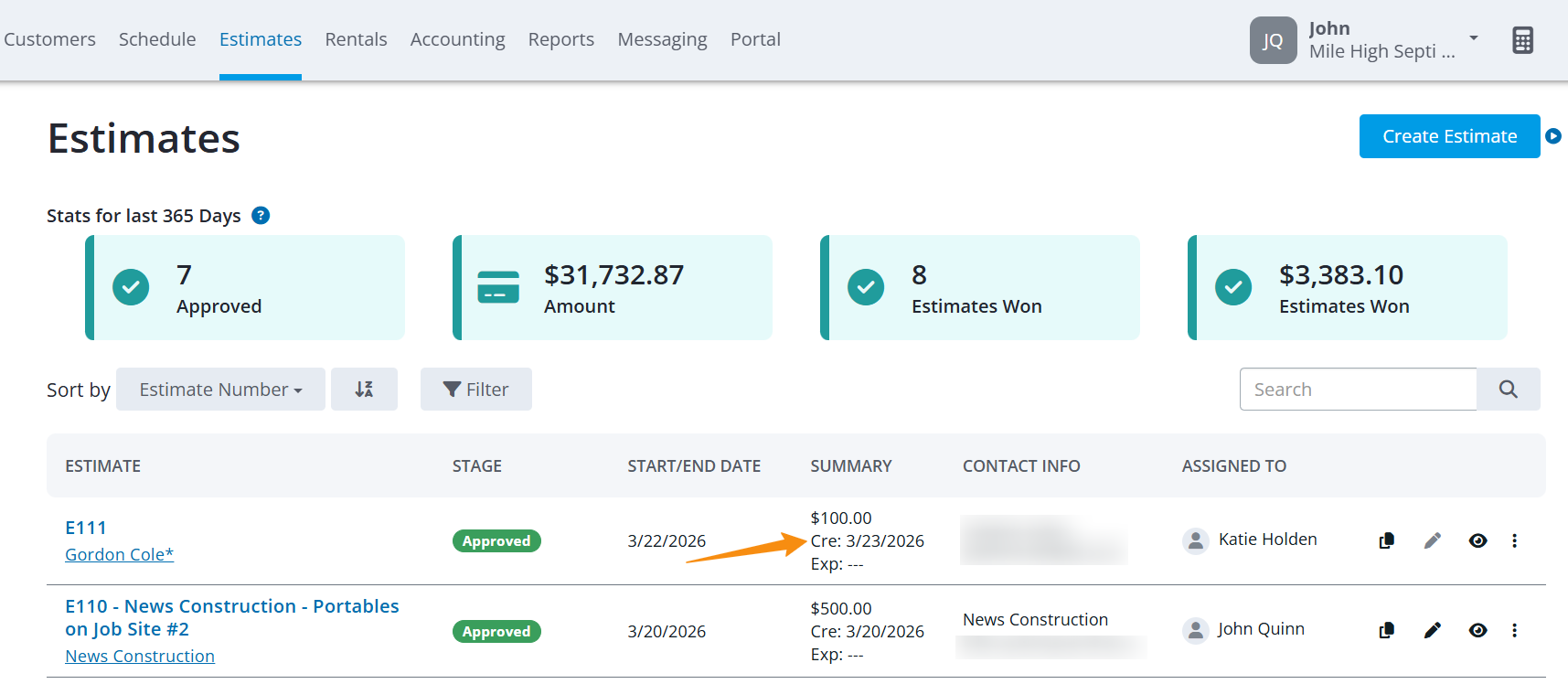Open the stats help question mark icon
The width and height of the screenshot is (1568, 684).
point(261,216)
